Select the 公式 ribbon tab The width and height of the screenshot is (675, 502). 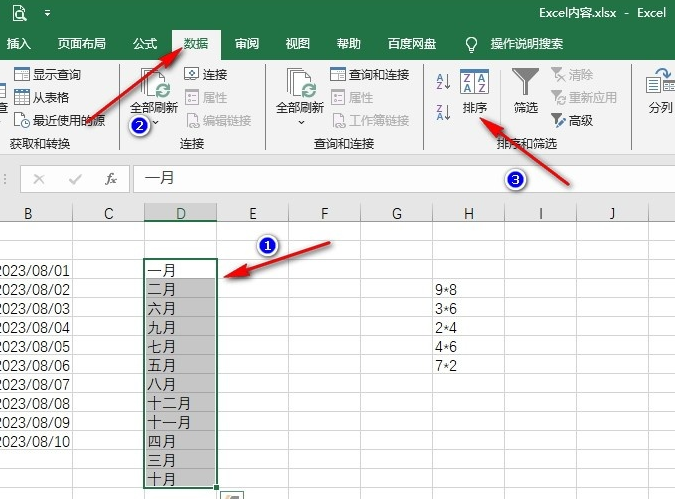tap(145, 43)
